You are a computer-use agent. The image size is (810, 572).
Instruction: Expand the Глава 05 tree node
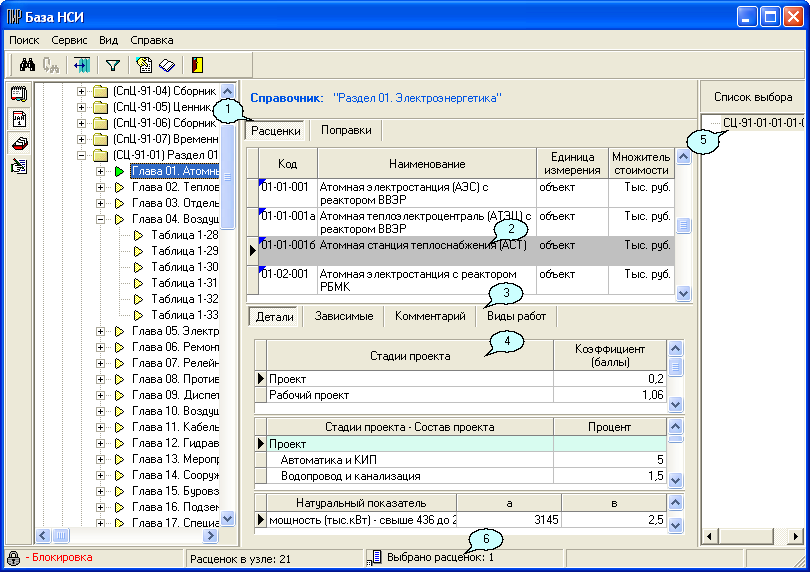click(x=100, y=331)
